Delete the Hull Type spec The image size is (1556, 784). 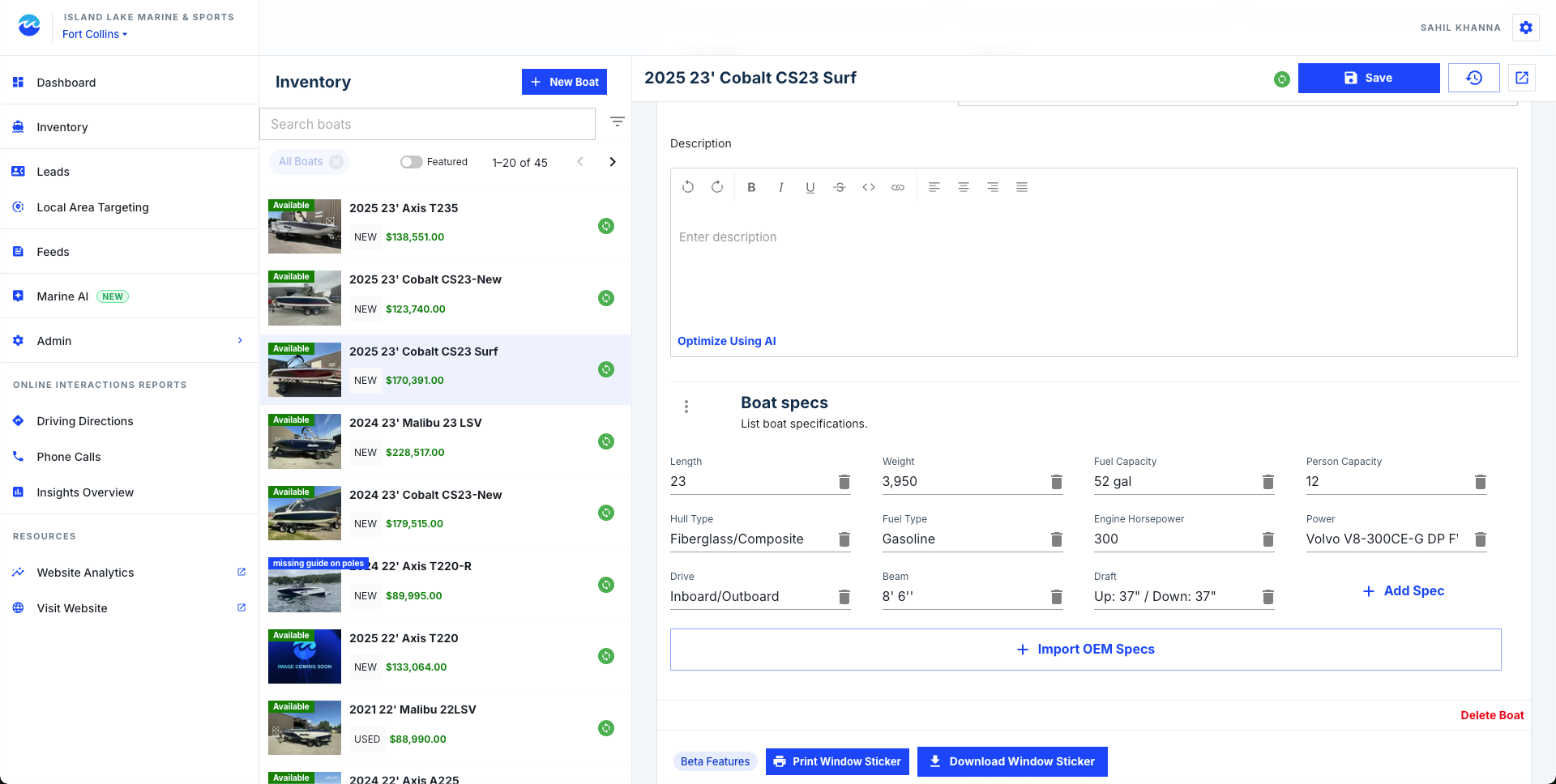[x=844, y=539]
